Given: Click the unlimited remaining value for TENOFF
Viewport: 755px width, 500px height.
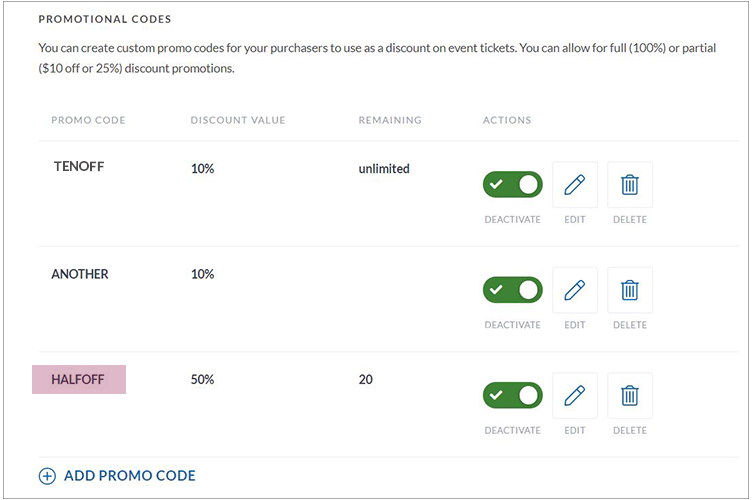Looking at the screenshot, I should (384, 169).
